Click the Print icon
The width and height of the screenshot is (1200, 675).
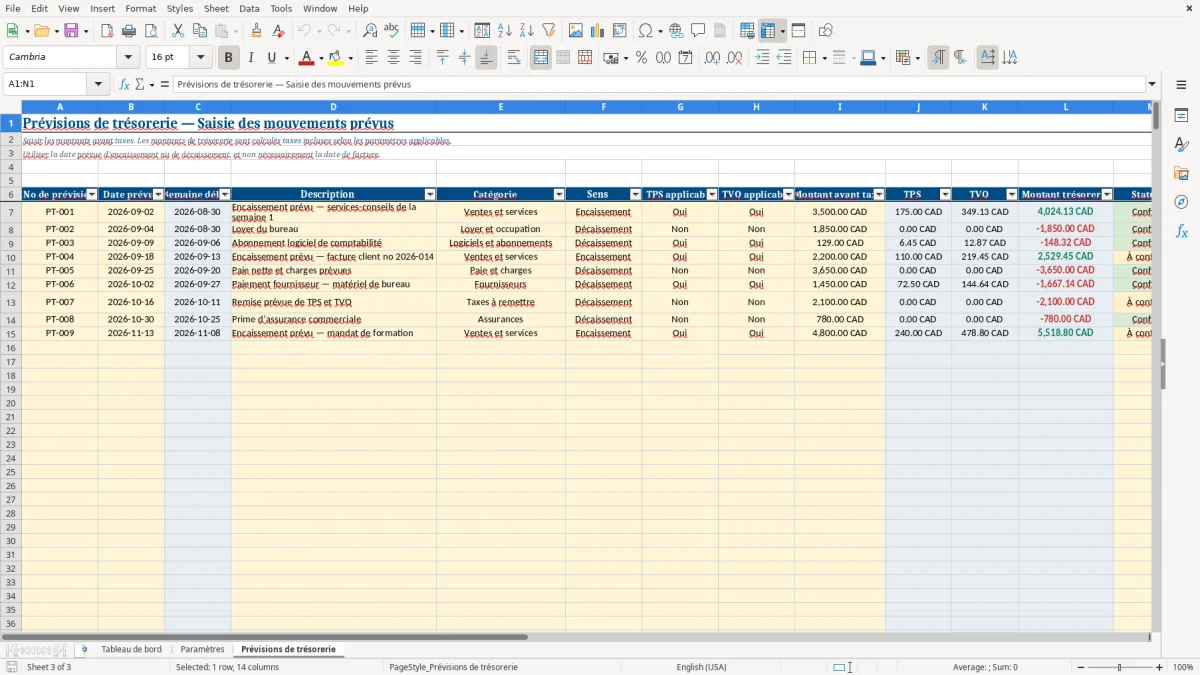(129, 31)
